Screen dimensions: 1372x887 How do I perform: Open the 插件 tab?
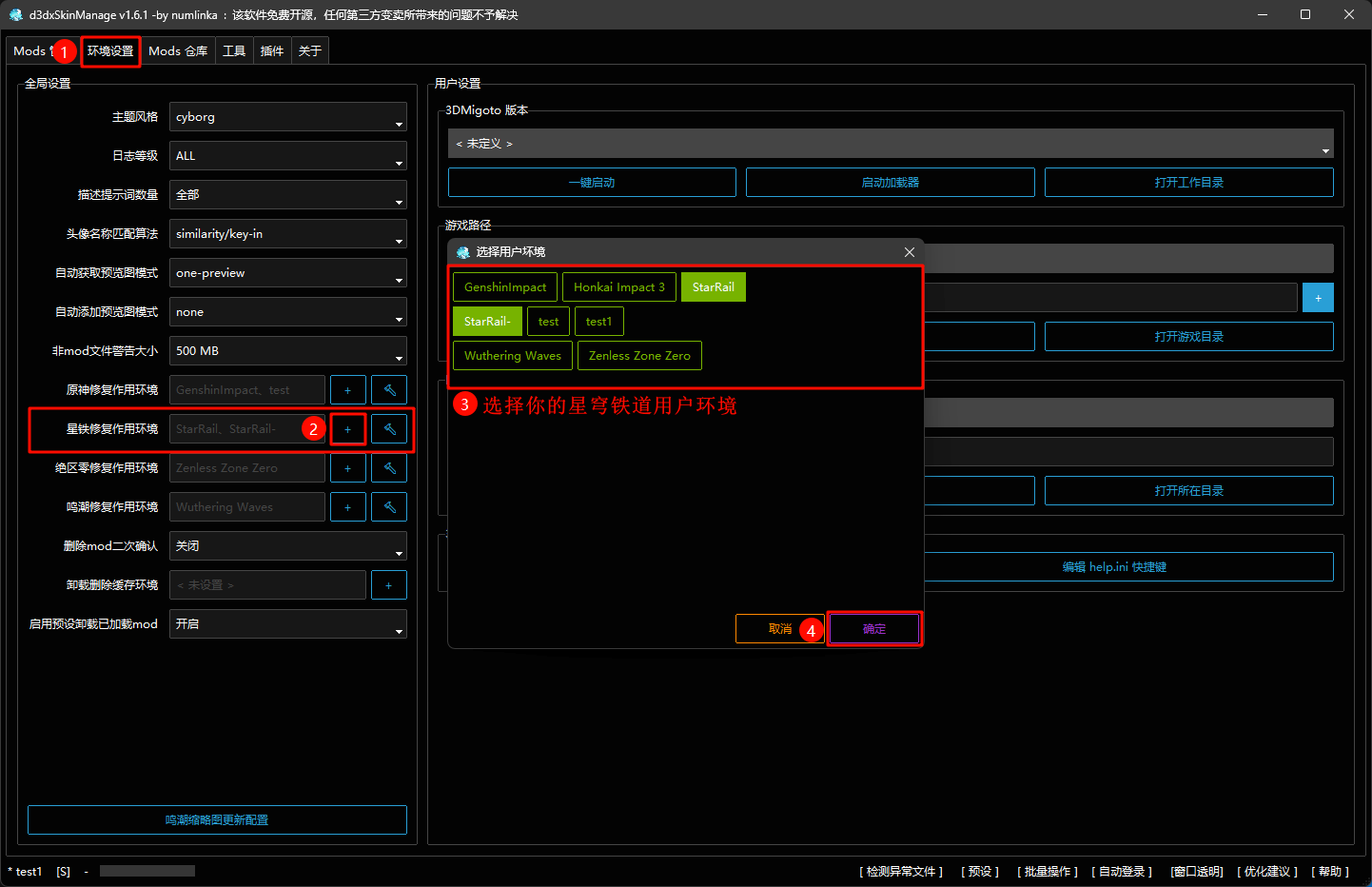tap(272, 51)
